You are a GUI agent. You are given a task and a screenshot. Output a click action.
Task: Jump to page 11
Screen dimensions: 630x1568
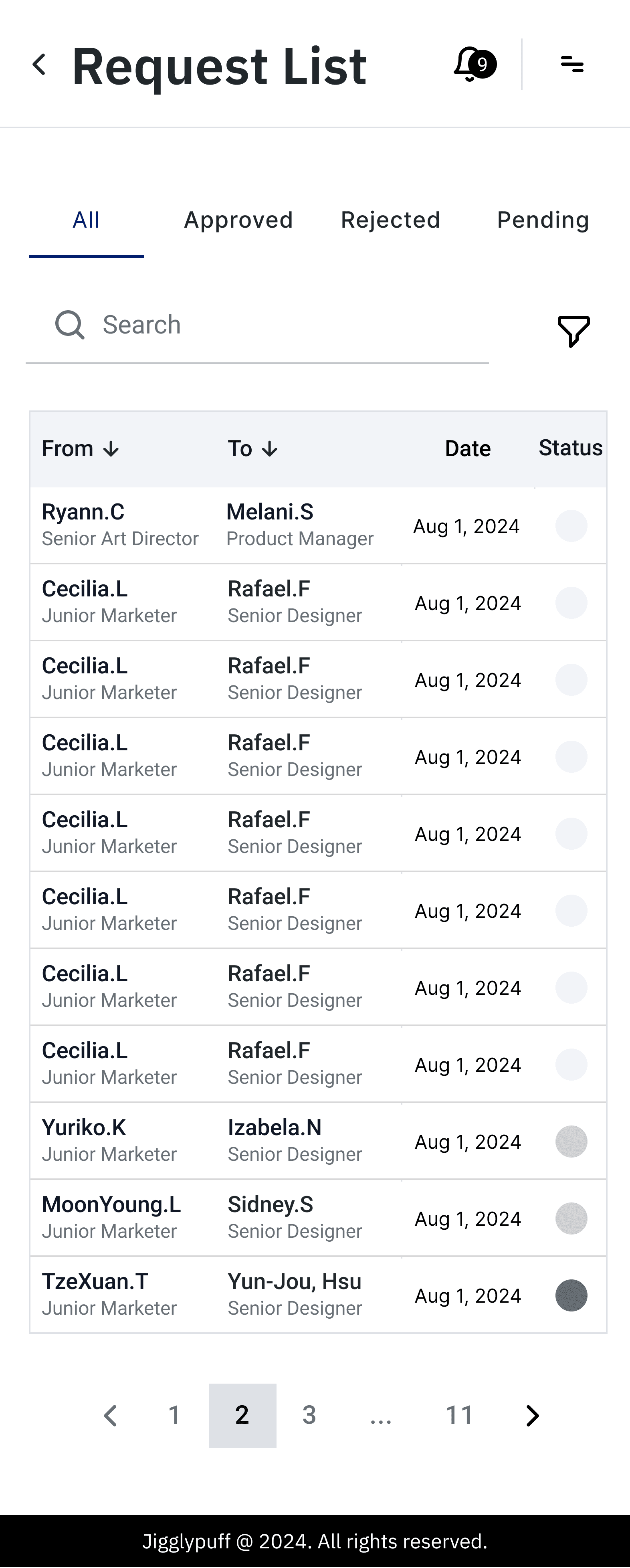(x=459, y=1415)
